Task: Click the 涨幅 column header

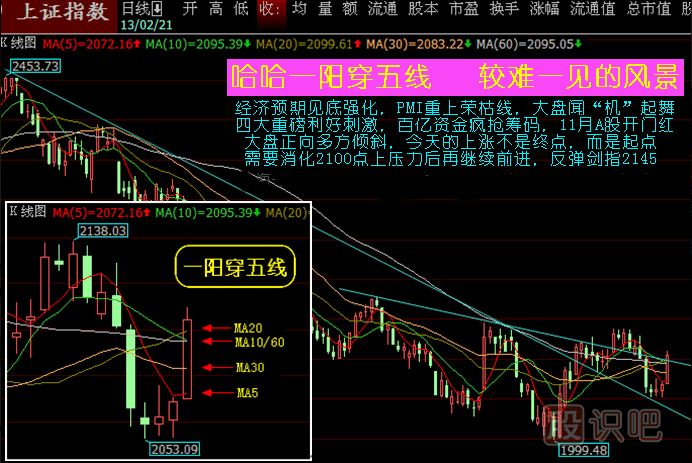Action: (544, 9)
